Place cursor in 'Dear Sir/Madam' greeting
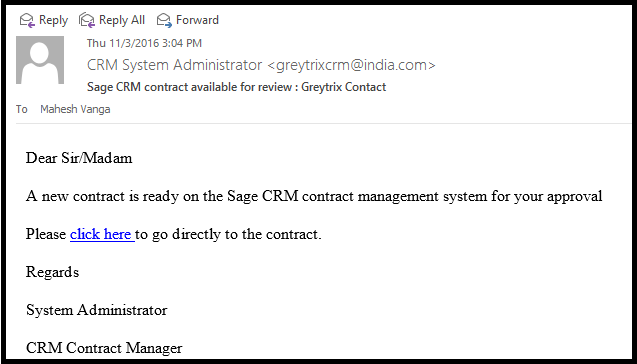Viewport: 637px width, 364px height. coord(79,158)
